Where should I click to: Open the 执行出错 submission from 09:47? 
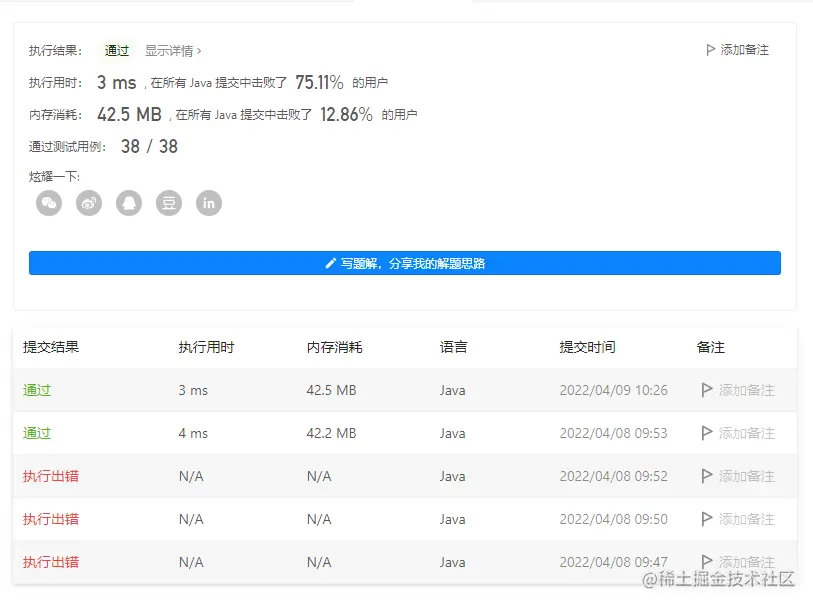tap(51, 562)
